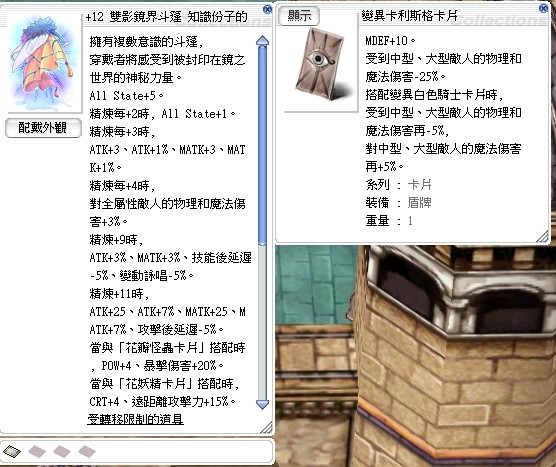Click the title text +12 雙影鏡界斗篷 知識份子的
The height and width of the screenshot is (467, 556).
coord(166,17)
